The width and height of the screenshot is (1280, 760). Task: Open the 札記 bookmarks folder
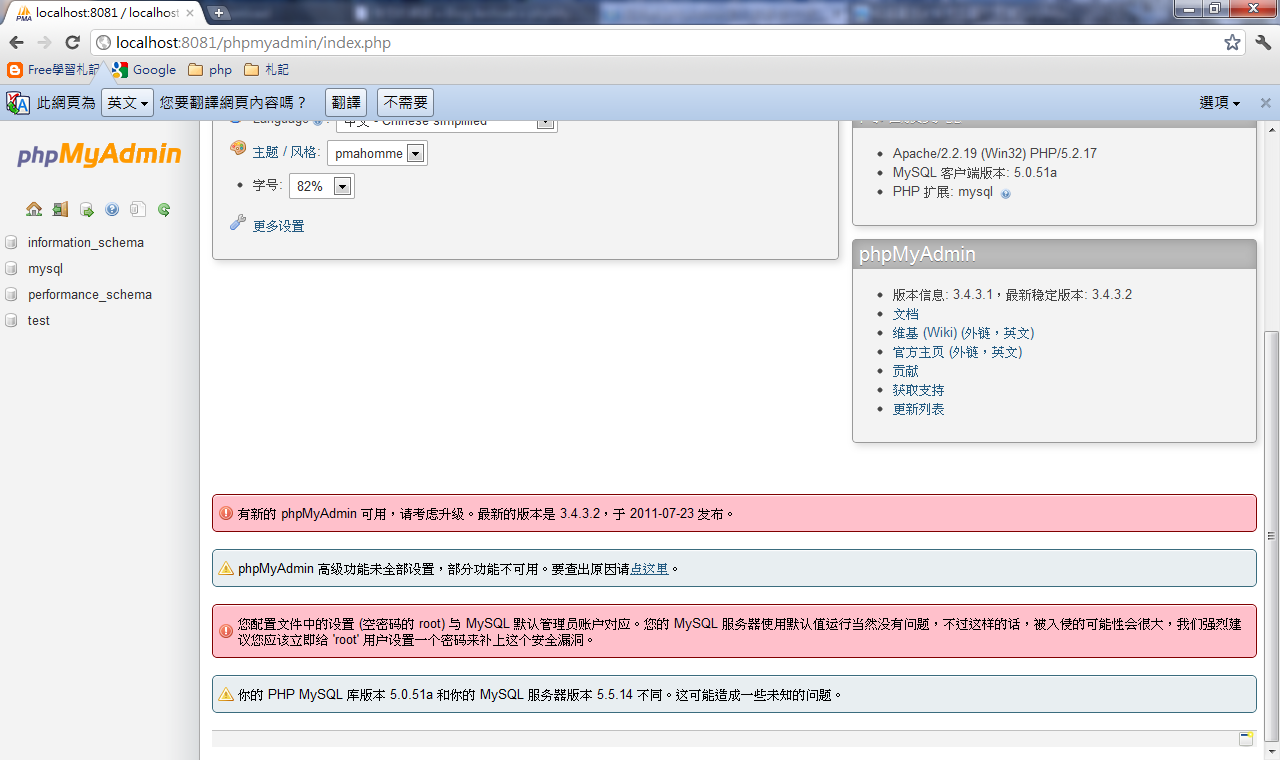(266, 70)
